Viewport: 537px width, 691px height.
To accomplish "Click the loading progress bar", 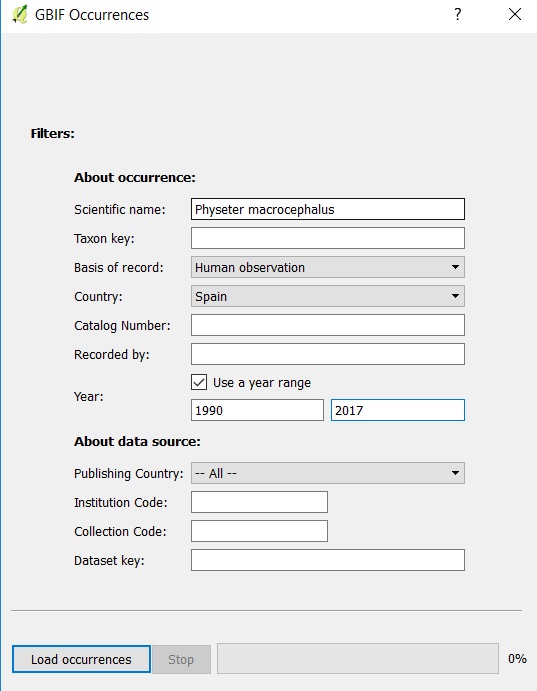I will [358, 658].
